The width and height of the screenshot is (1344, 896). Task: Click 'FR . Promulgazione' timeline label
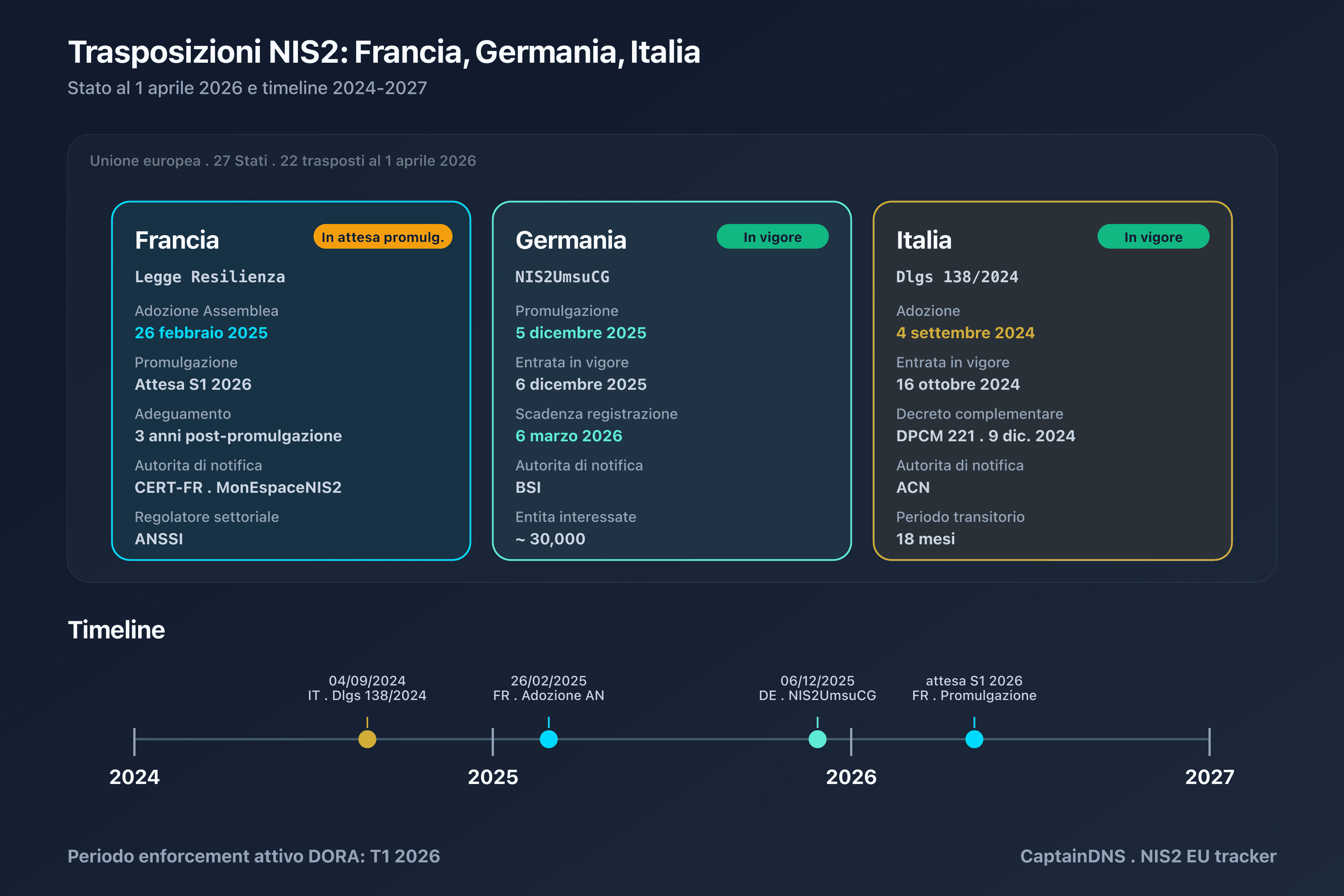[974, 696]
